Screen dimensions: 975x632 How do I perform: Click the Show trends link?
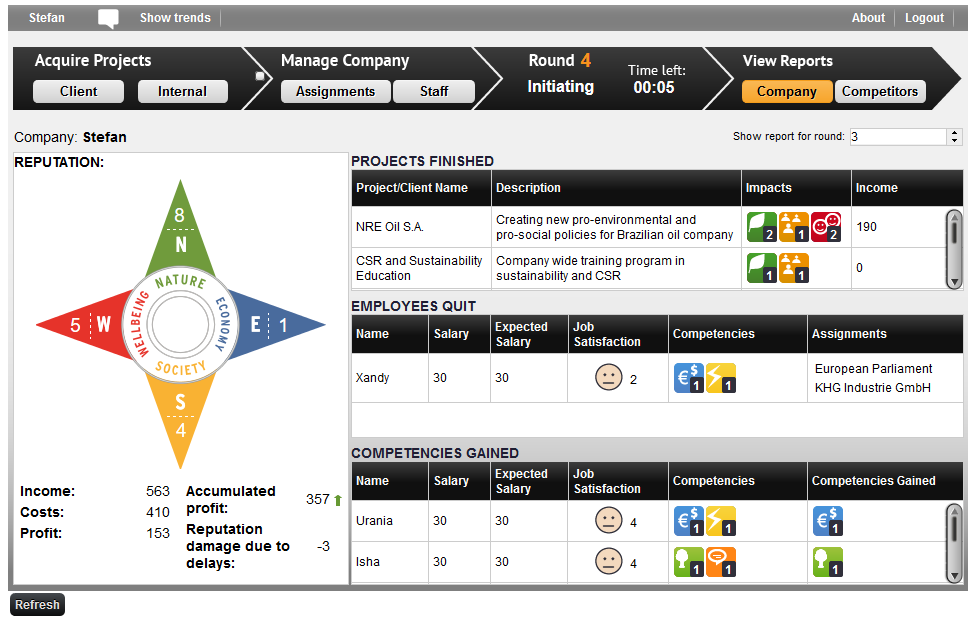(175, 18)
